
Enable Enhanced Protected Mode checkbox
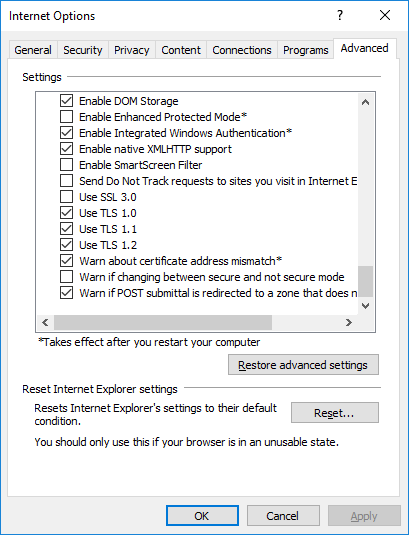pyautogui.click(x=66, y=117)
